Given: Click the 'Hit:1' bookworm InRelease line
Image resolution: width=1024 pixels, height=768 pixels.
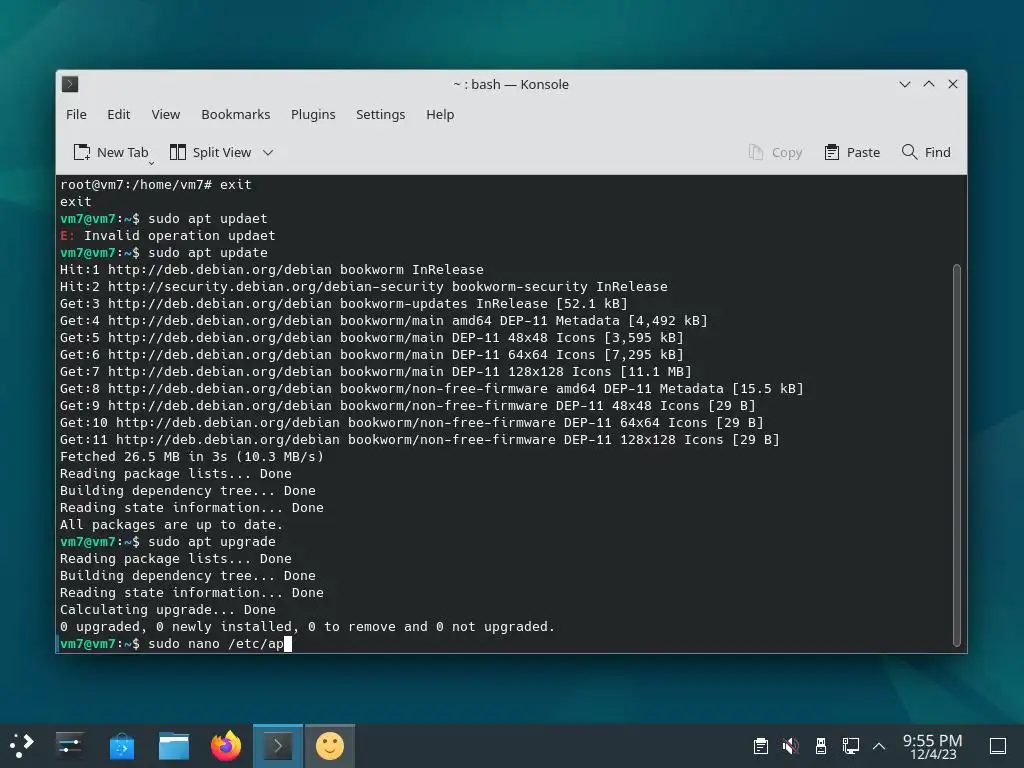Looking at the screenshot, I should point(272,270).
